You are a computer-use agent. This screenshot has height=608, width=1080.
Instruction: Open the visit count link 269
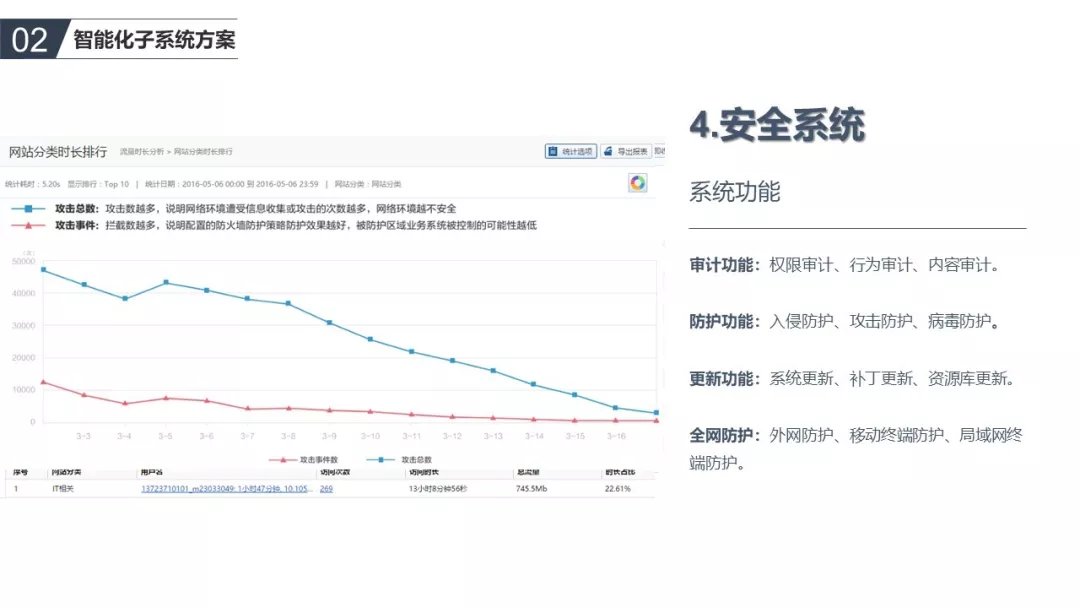pyautogui.click(x=326, y=489)
